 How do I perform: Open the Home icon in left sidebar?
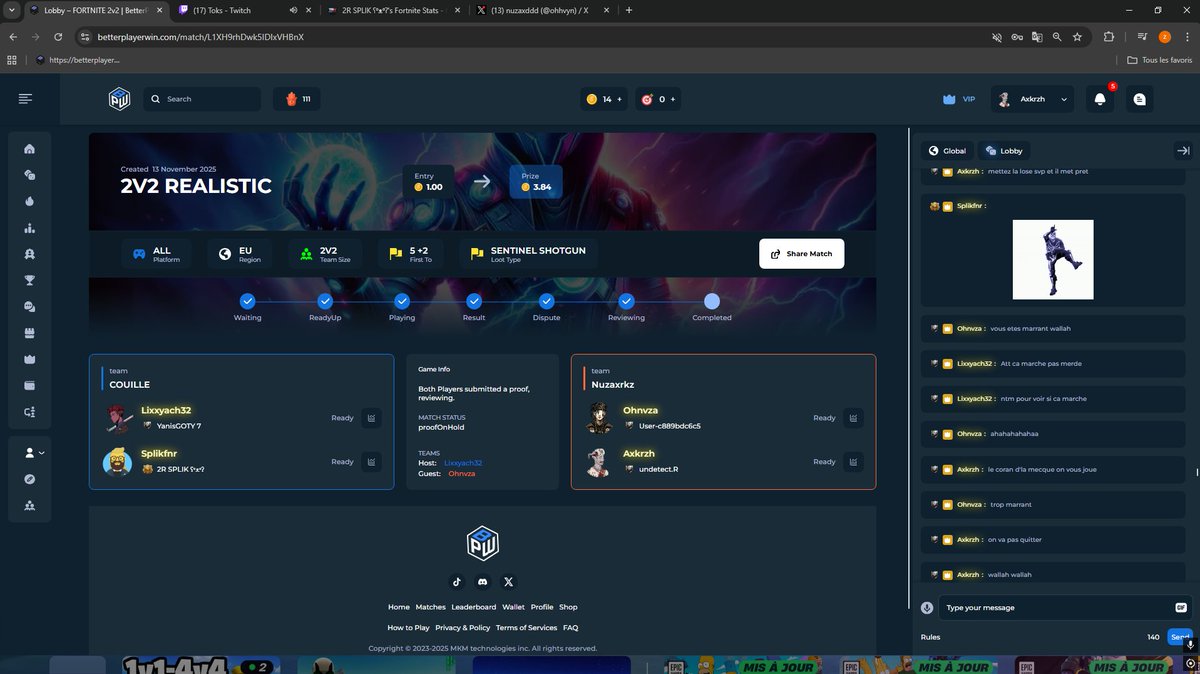point(30,149)
